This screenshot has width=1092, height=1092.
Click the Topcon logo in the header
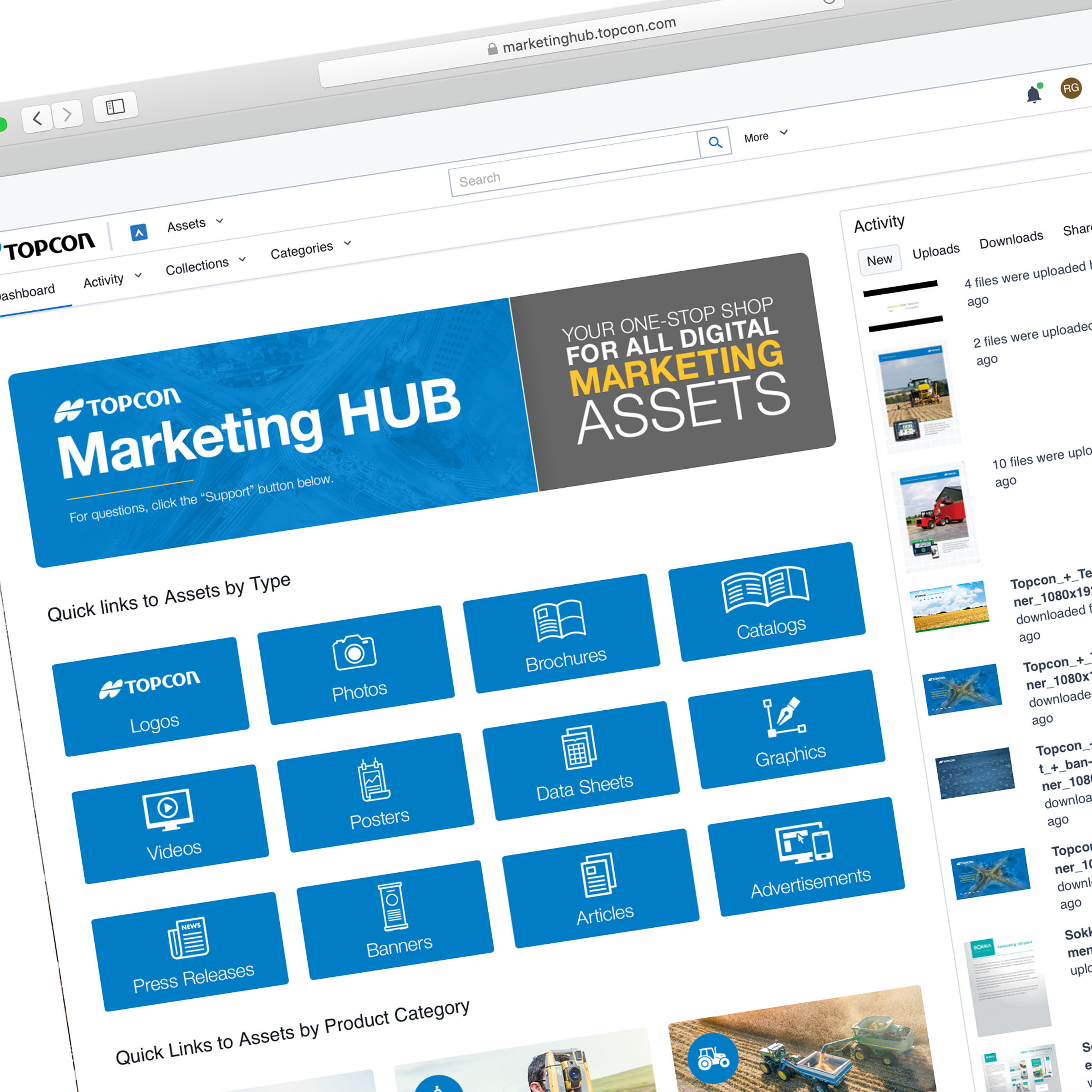(x=47, y=246)
